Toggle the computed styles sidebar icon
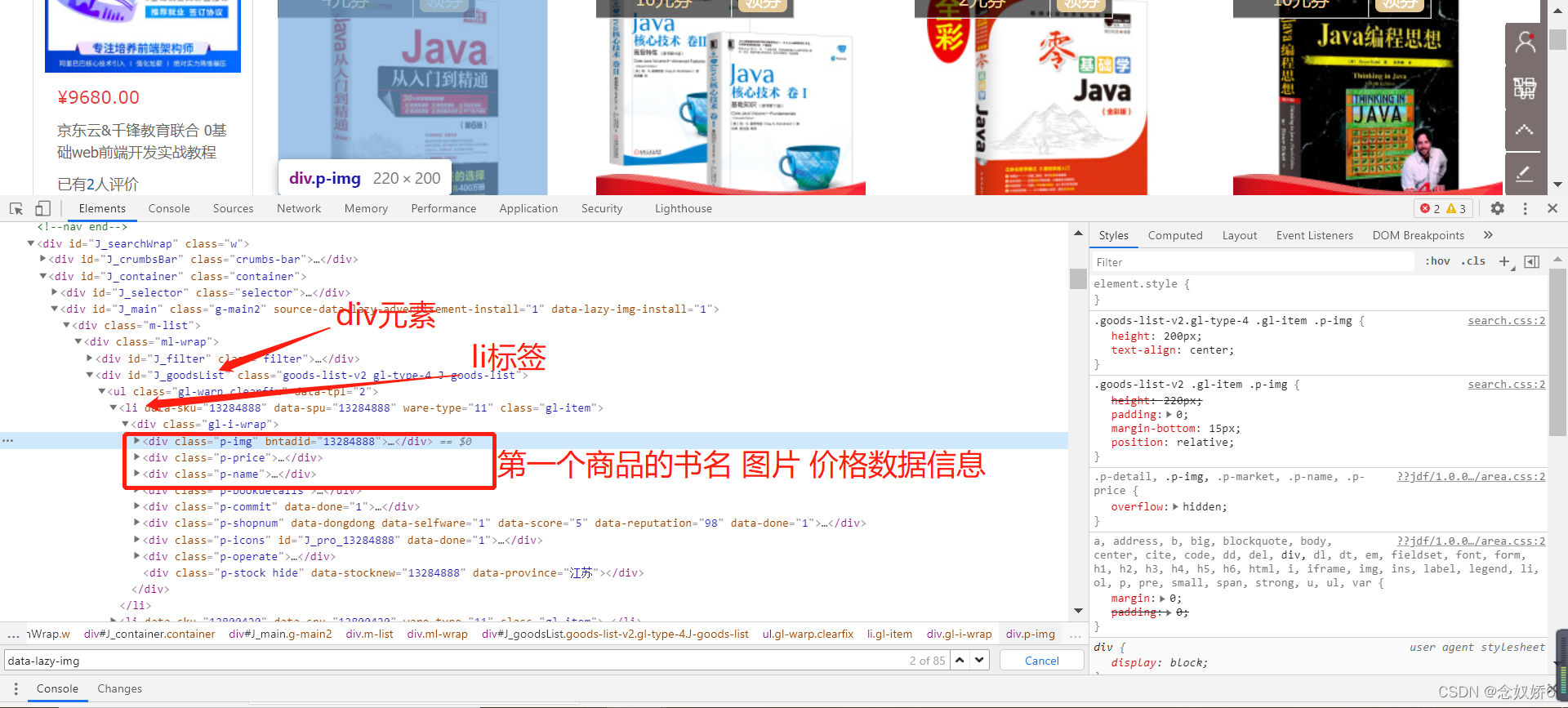Viewport: 1568px width, 708px height. [1532, 261]
